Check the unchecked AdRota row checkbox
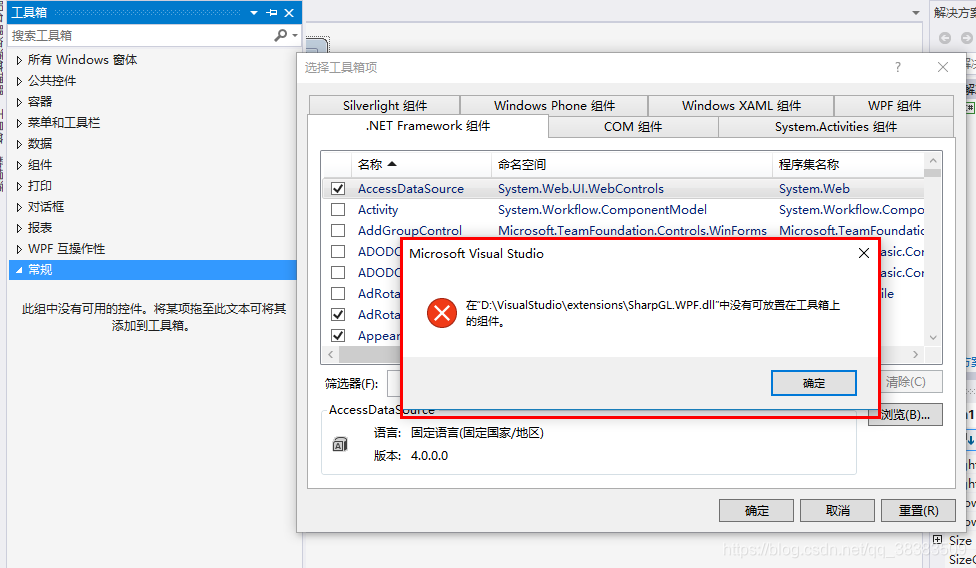This screenshot has width=976, height=568. coord(338,294)
